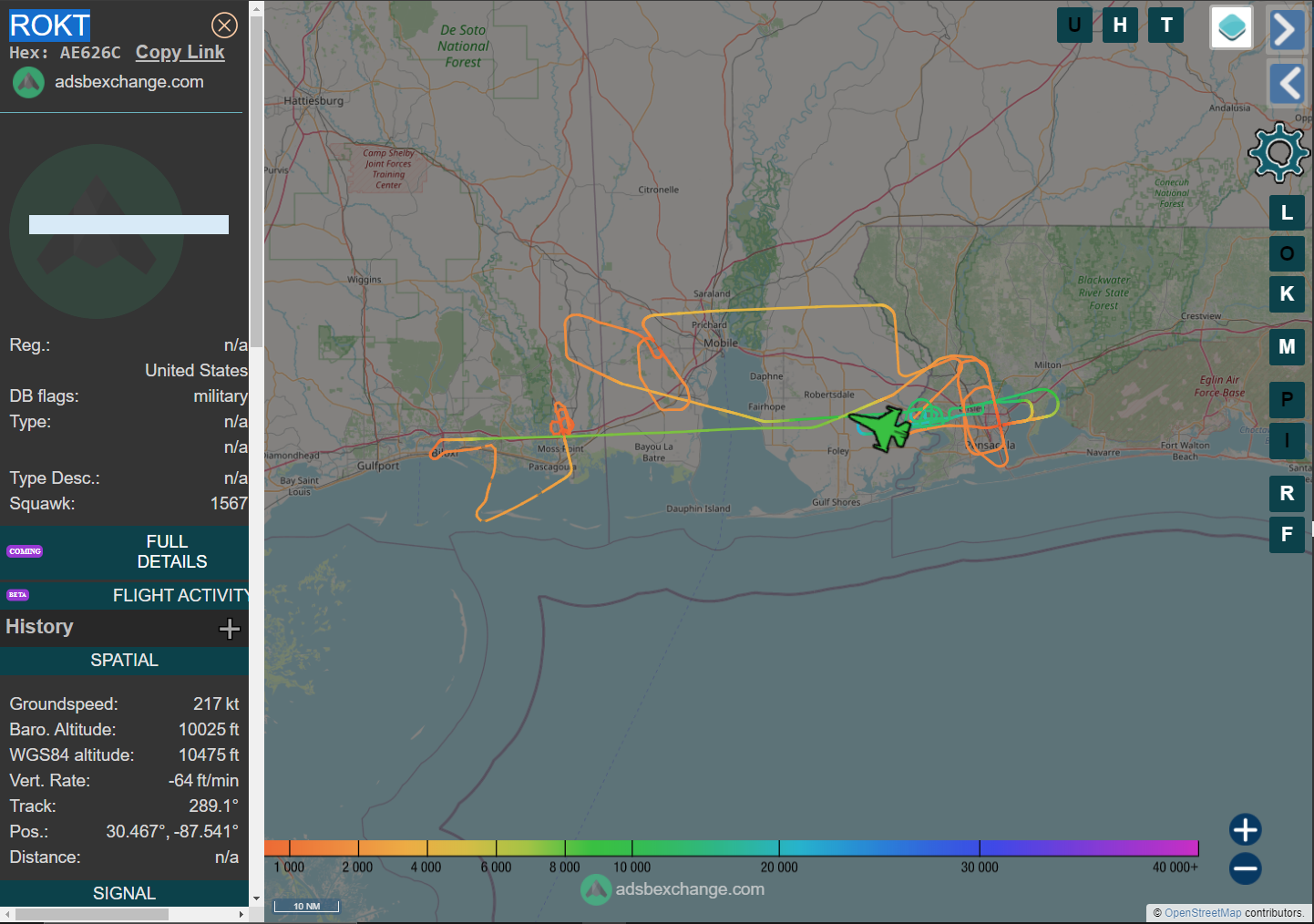Viewport: 1314px width, 924px height.
Task: Toggle the K map option
Action: [x=1287, y=293]
